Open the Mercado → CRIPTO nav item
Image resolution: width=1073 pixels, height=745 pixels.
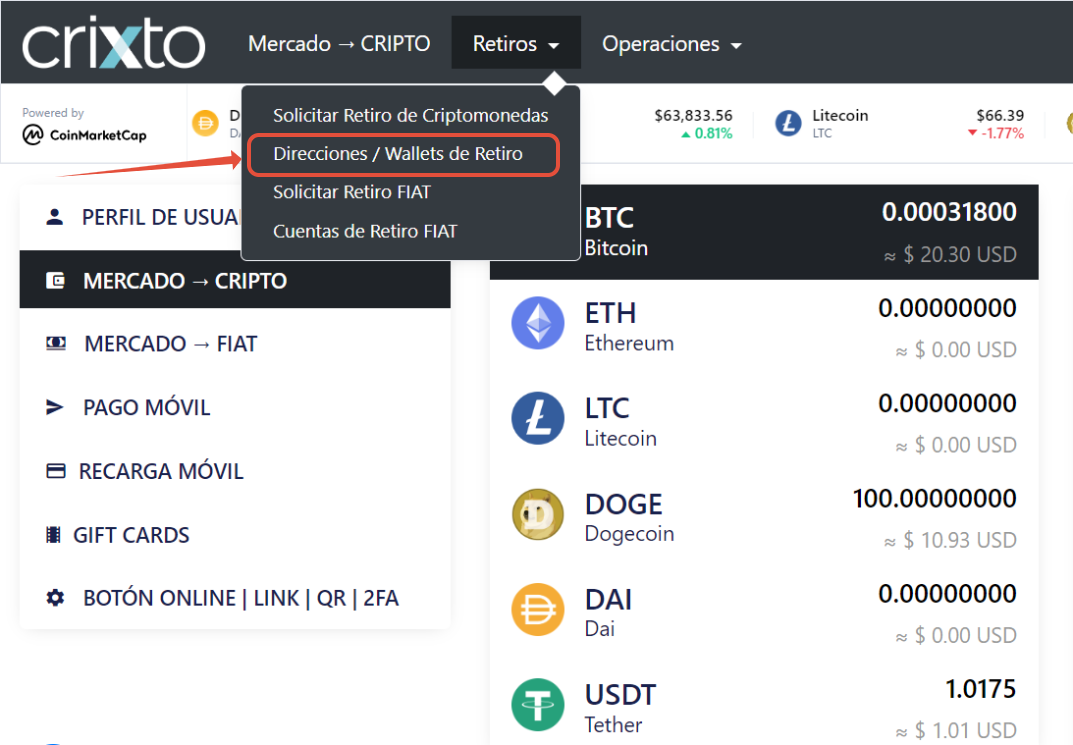(339, 44)
